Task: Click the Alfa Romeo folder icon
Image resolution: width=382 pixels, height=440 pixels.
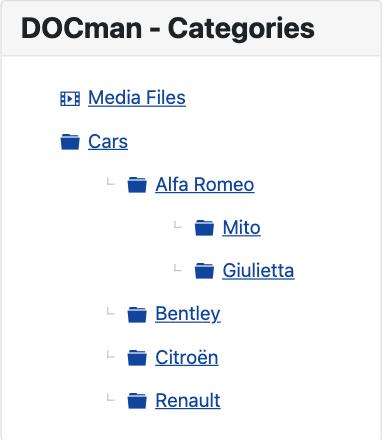Action: point(137,185)
